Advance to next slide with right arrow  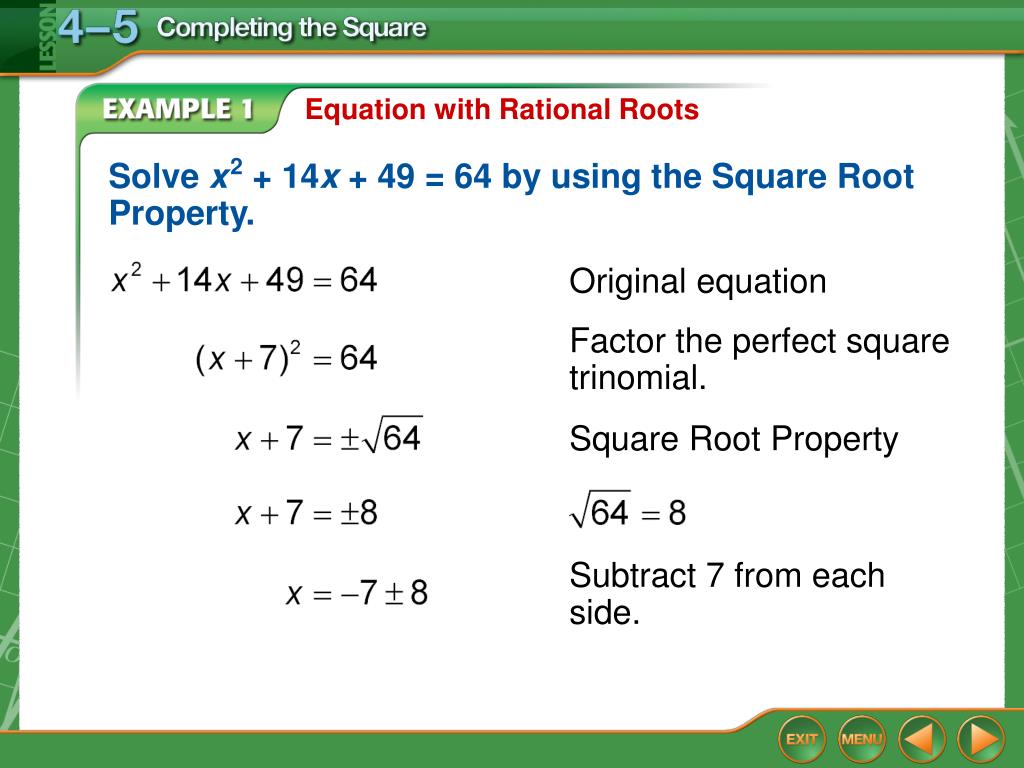coord(981,739)
